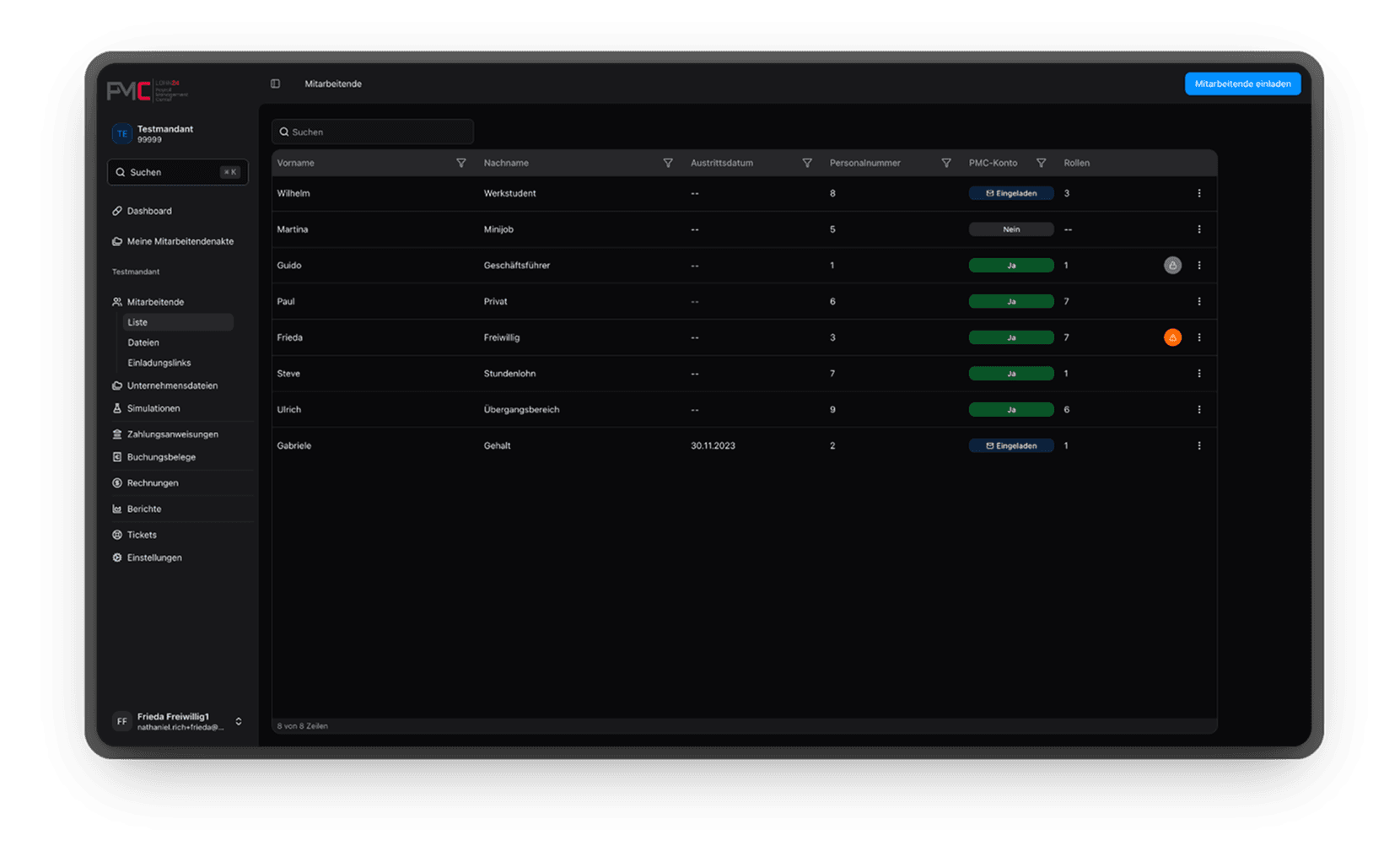Screen dimensions: 1400x862
Task: Open three-dot menu for Wilhelm's row
Action: pyautogui.click(x=1199, y=193)
